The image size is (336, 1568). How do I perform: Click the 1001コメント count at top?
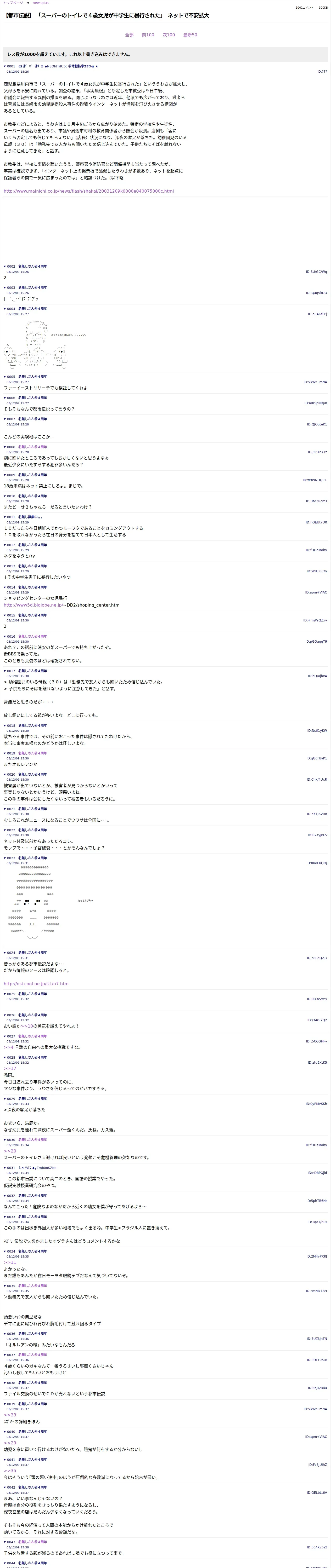pyautogui.click(x=304, y=8)
